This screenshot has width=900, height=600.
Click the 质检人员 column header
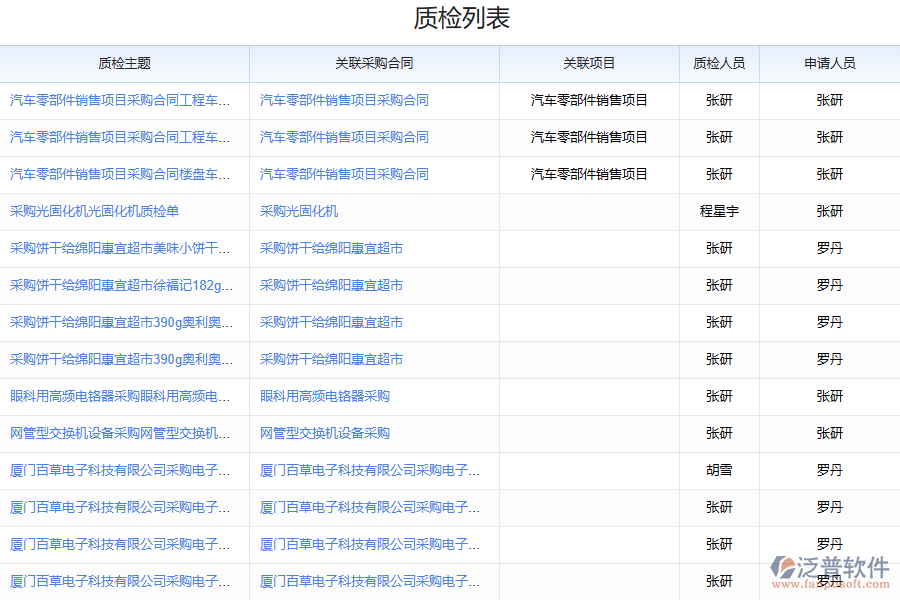(720, 63)
